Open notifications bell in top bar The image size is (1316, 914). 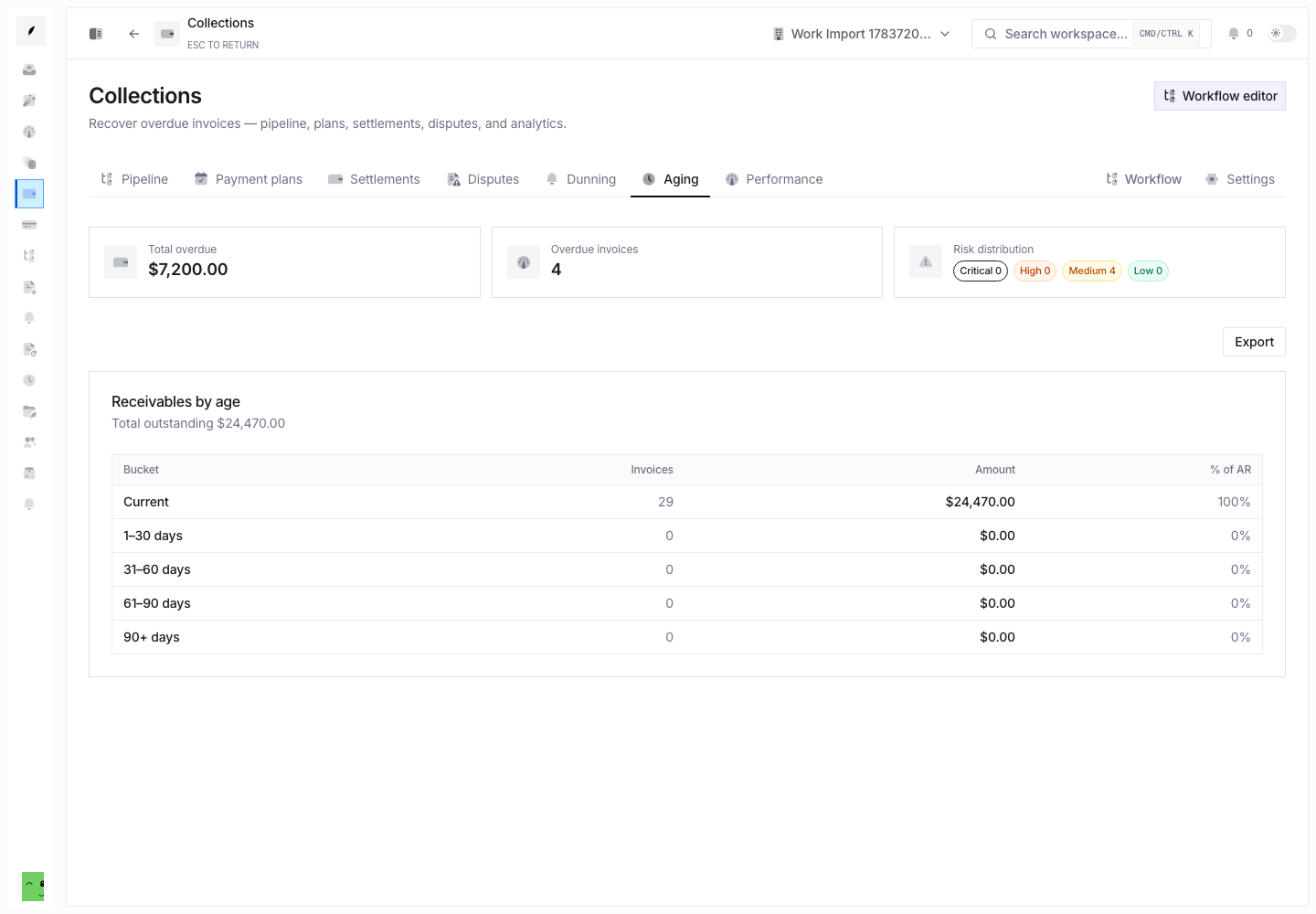(1234, 34)
